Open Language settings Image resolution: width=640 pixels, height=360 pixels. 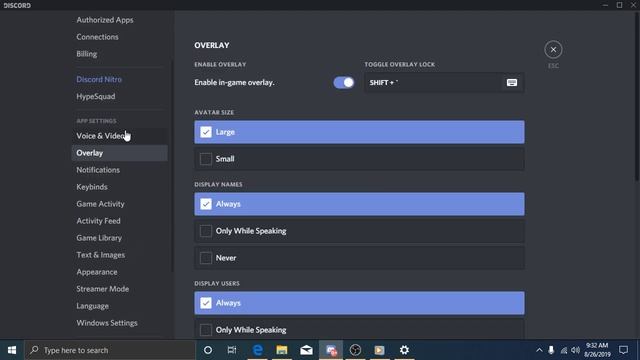click(92, 306)
